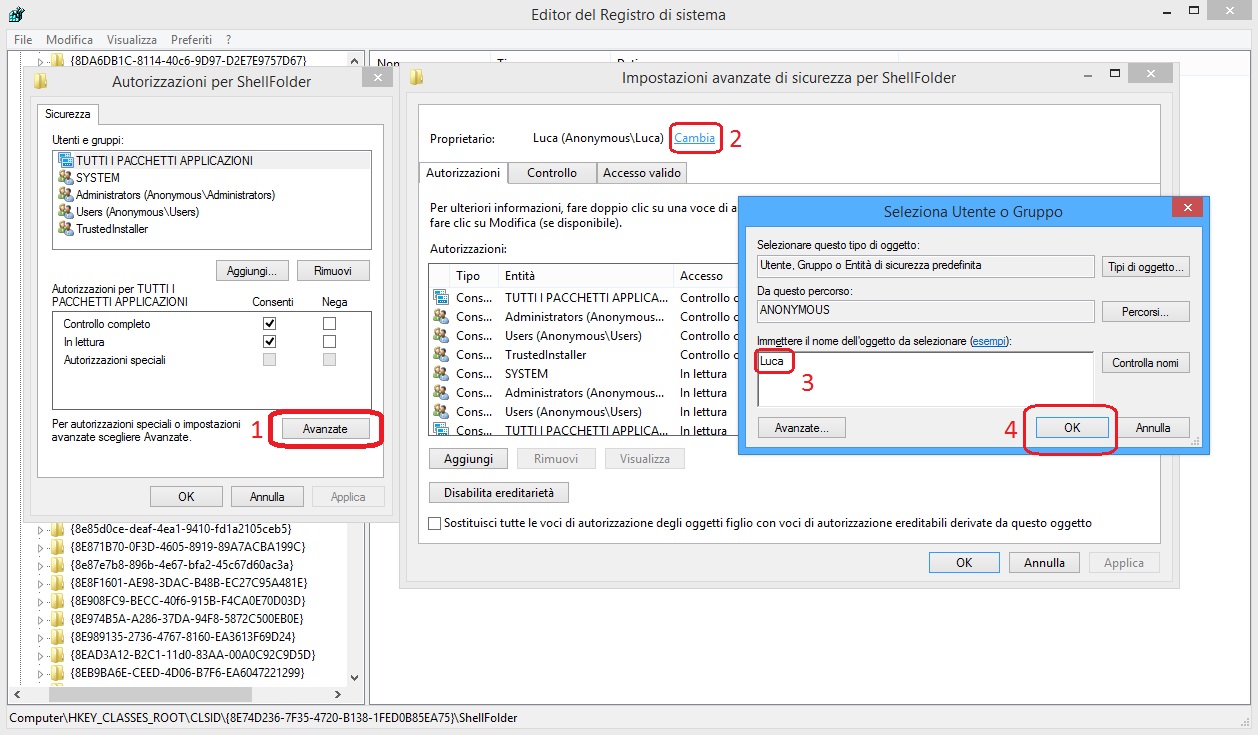
Task: Confirm with OK in Seleziona Utente o Gruppo
Action: [x=1072, y=427]
